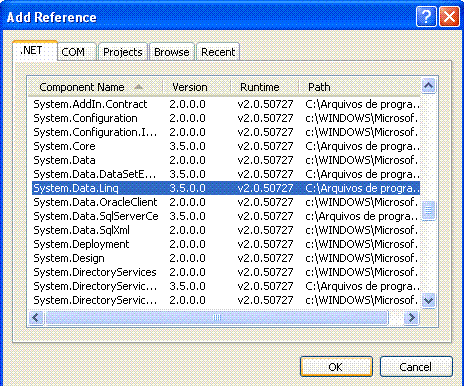This screenshot has width=464, height=386.
Task: Click the vertical scrollbar down arrow
Action: click(428, 301)
